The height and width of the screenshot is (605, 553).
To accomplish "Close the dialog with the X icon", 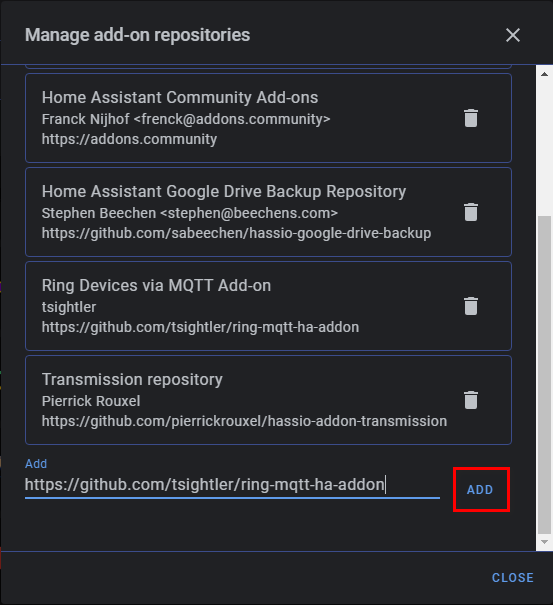I will tap(513, 35).
